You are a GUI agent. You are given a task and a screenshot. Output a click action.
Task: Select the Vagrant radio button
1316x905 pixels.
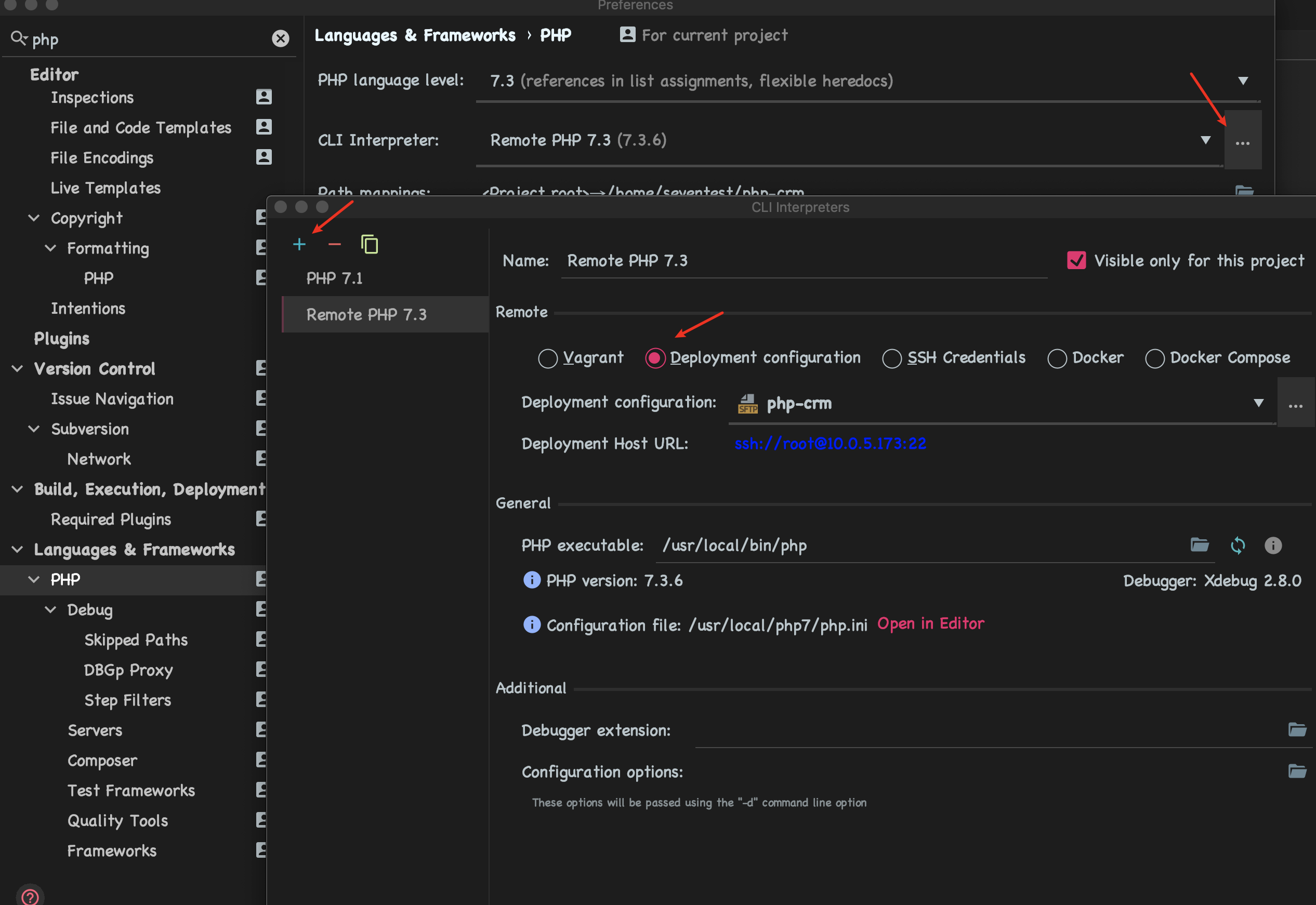pyautogui.click(x=547, y=358)
